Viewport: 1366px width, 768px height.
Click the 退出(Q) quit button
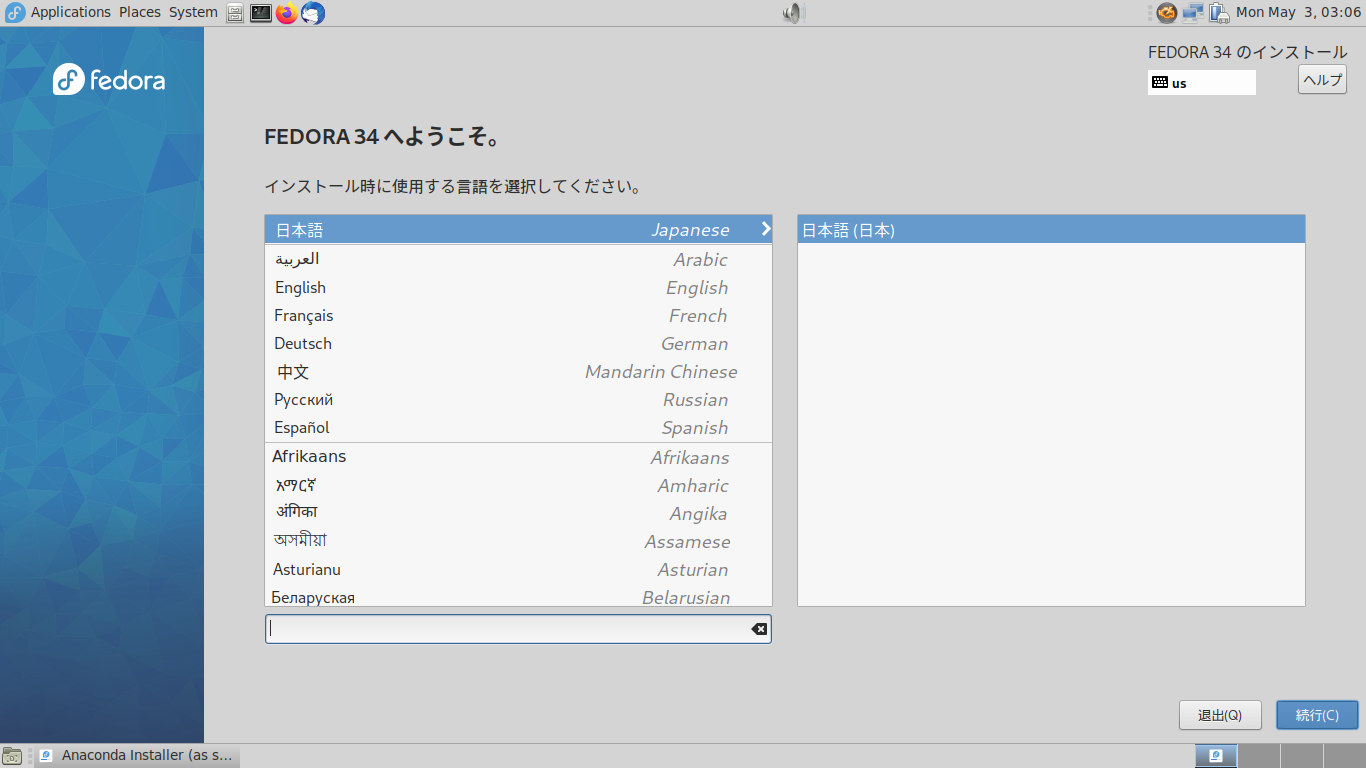1220,715
